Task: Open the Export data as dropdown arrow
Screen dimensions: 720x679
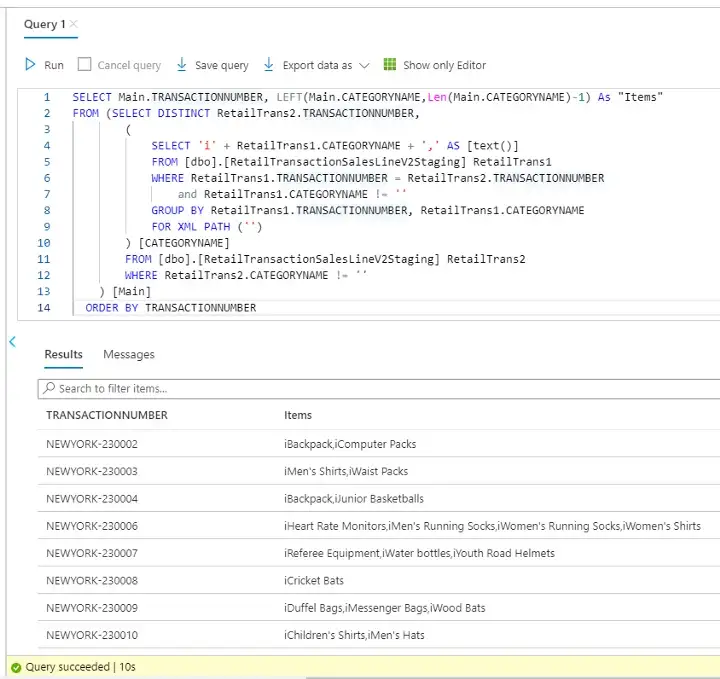Action: coord(364,66)
